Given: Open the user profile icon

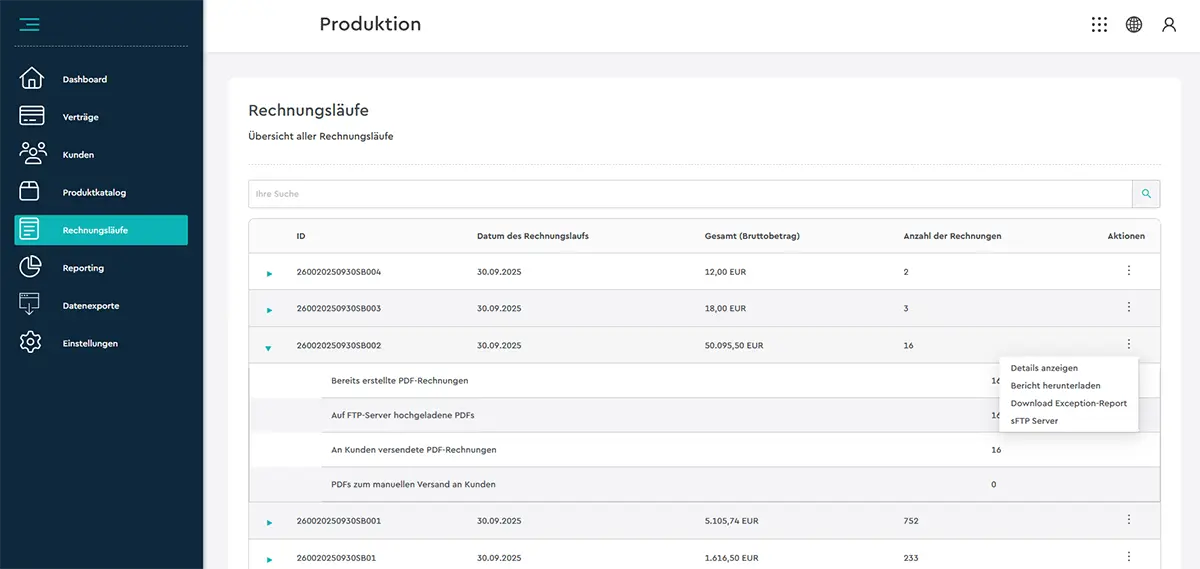Looking at the screenshot, I should coord(1168,25).
